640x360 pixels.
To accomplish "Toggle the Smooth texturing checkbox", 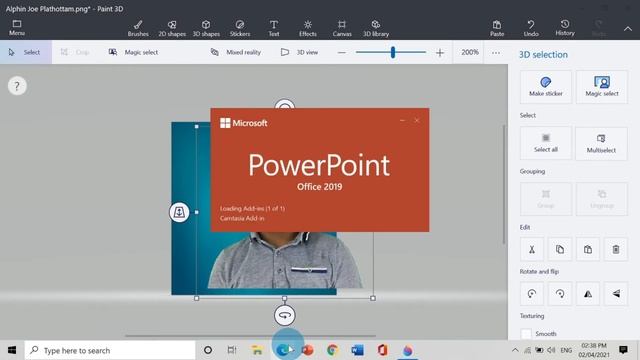I will (x=527, y=333).
